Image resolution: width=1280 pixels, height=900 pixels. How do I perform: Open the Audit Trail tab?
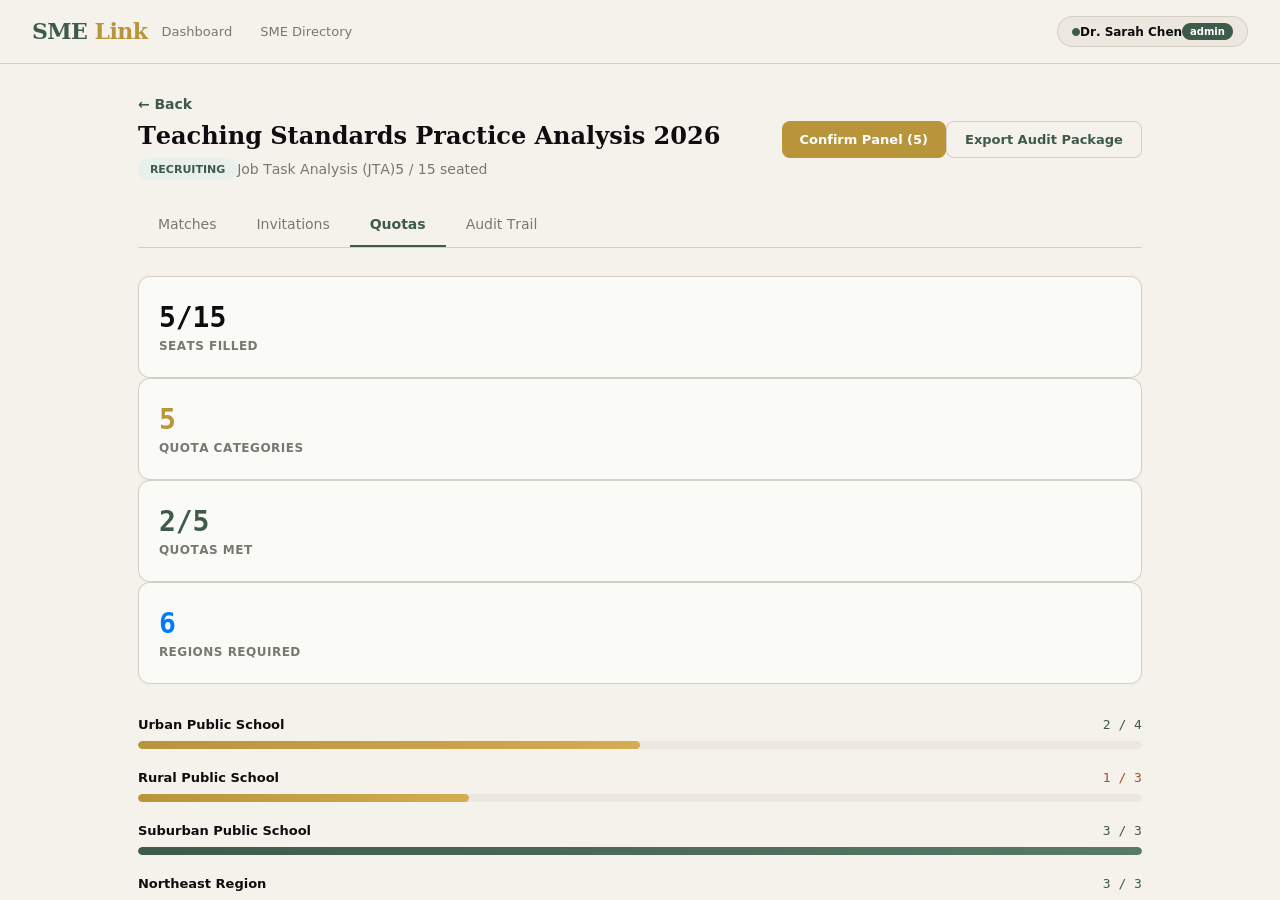click(x=501, y=223)
